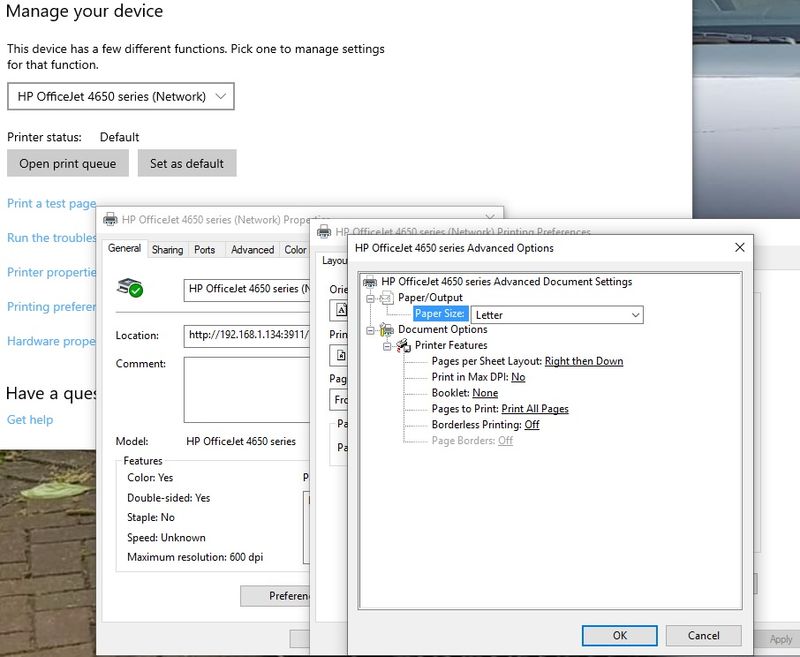Screen dimensions: 800x657
Task: Click the Advanced Document Settings printer icon
Action: coord(370,282)
